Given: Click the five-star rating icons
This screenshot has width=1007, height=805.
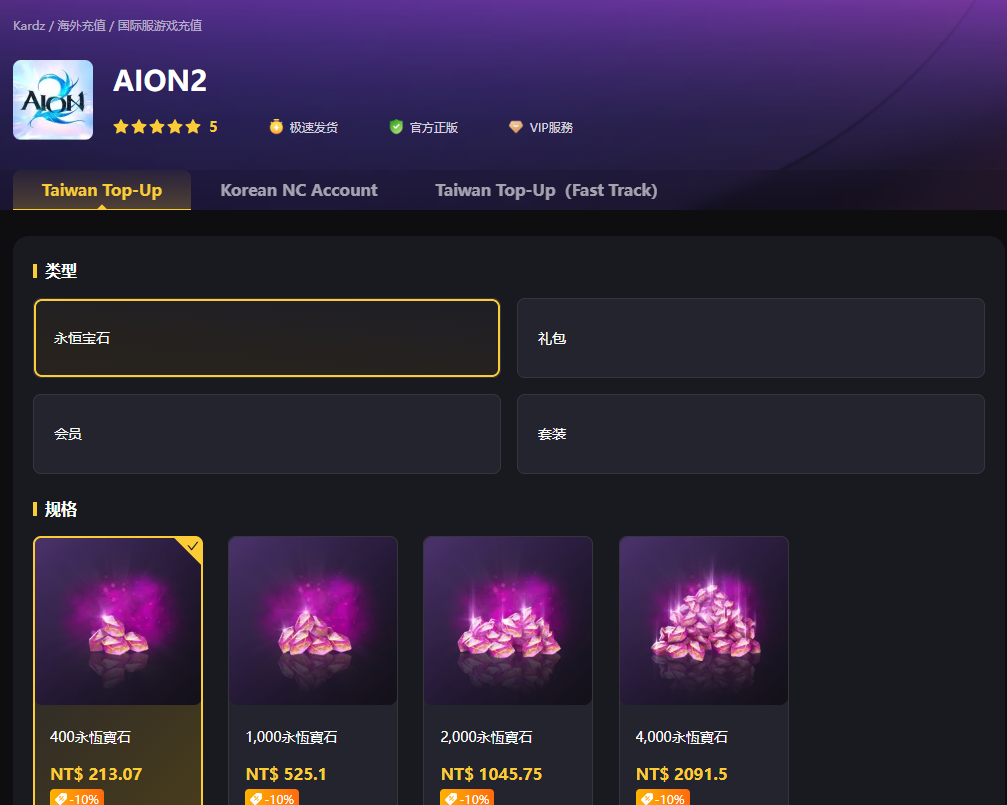Looking at the screenshot, I should 157,127.
